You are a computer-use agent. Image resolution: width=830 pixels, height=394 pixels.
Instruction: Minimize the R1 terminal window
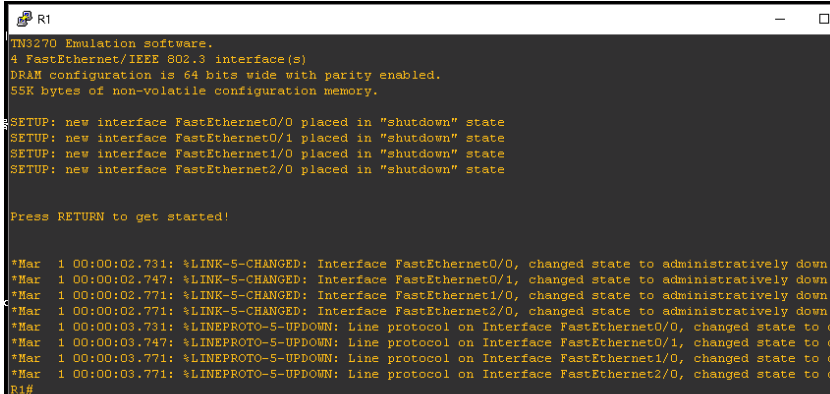[x=780, y=19]
